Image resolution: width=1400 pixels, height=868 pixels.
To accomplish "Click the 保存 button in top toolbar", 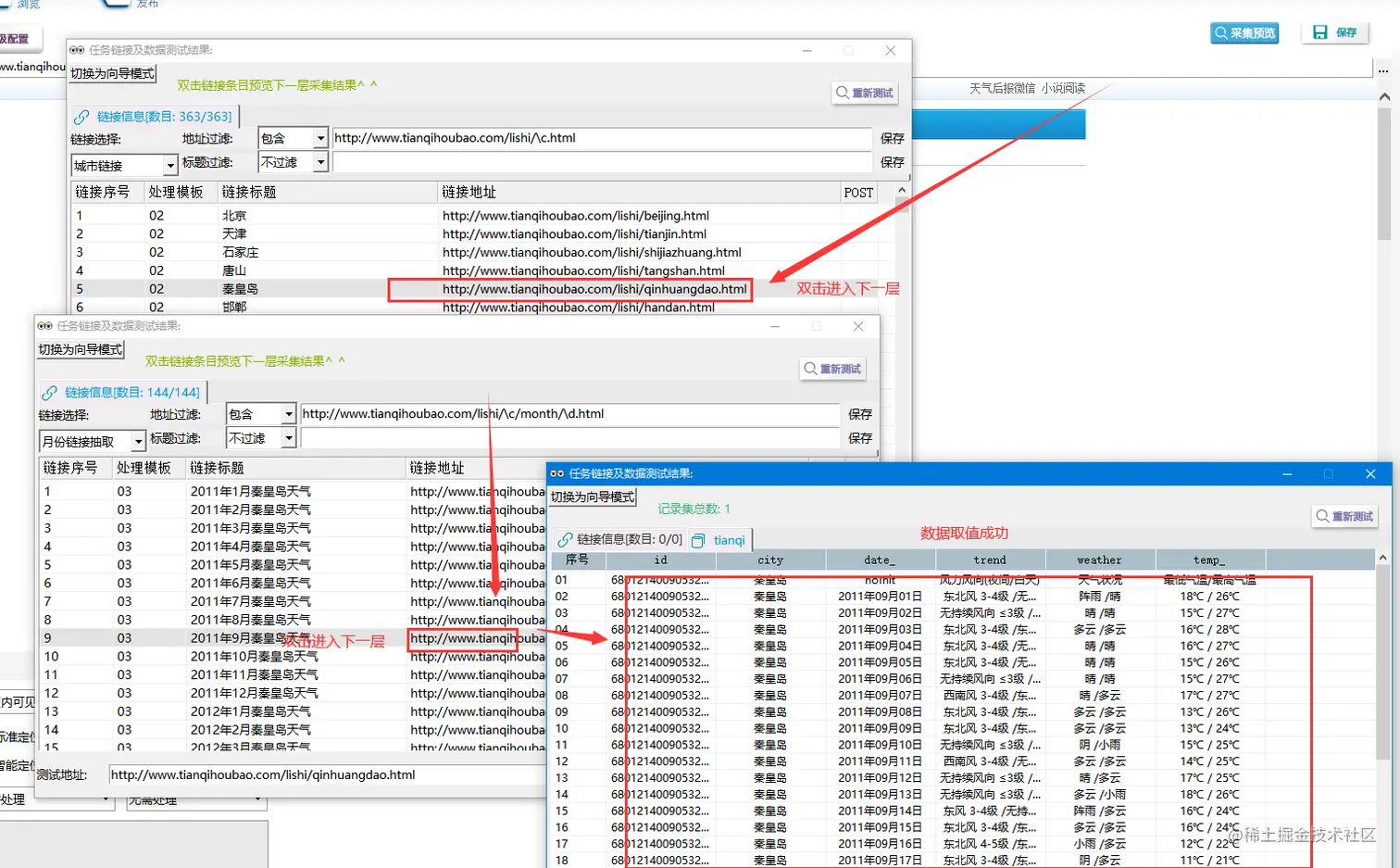I will (1335, 32).
